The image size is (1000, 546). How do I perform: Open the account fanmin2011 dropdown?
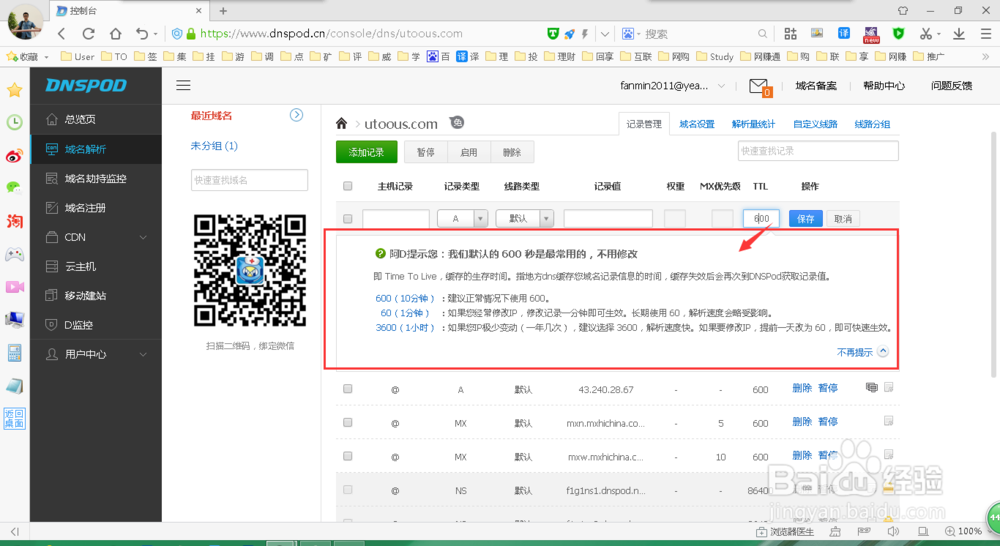pyautogui.click(x=721, y=85)
